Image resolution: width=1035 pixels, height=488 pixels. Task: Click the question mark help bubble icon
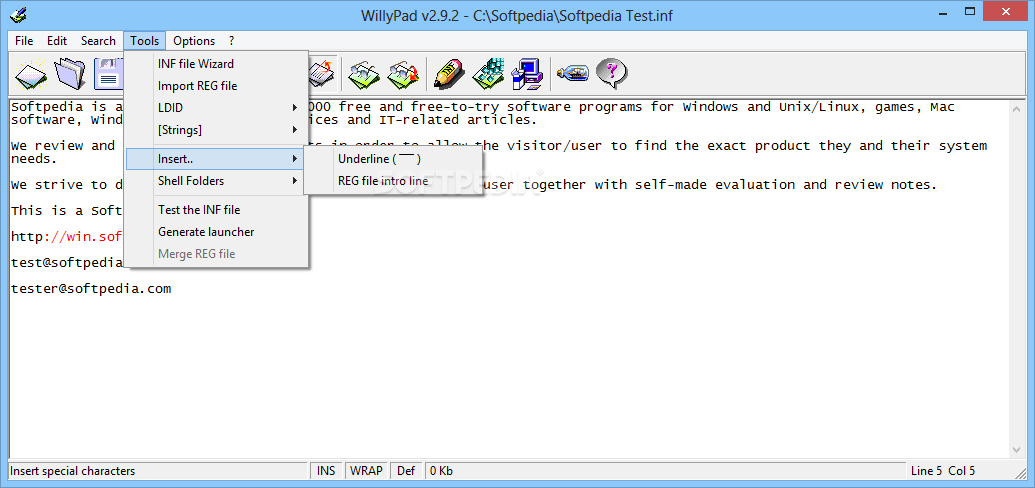coord(611,73)
